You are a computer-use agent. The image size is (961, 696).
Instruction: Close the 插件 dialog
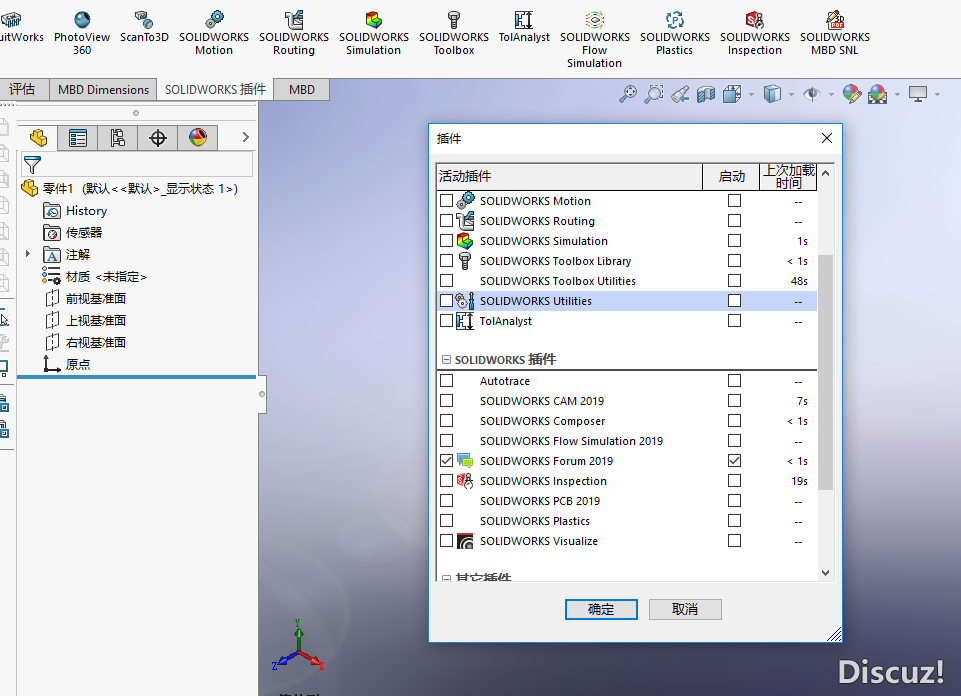tap(826, 138)
